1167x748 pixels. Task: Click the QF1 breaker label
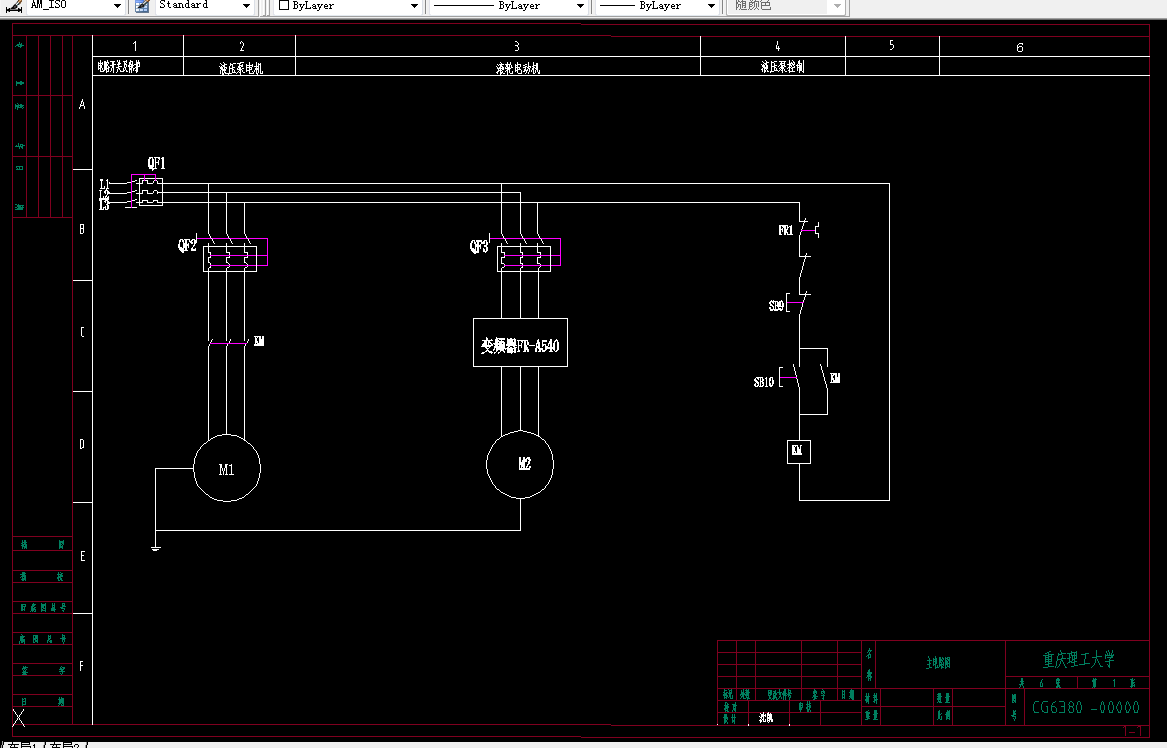tap(156, 163)
